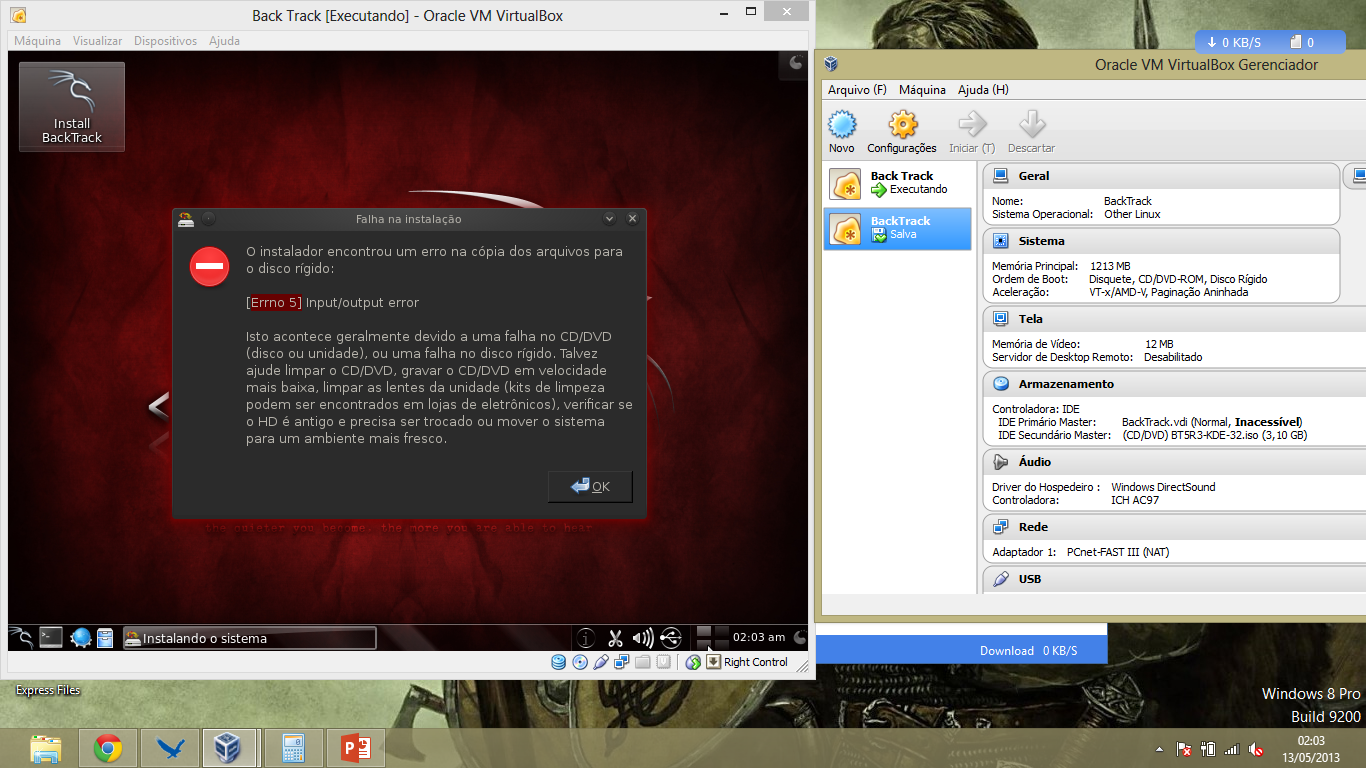Viewport: 1366px width, 768px height.
Task: Select the Instalando o sistema taskbar entry
Action: 249,638
